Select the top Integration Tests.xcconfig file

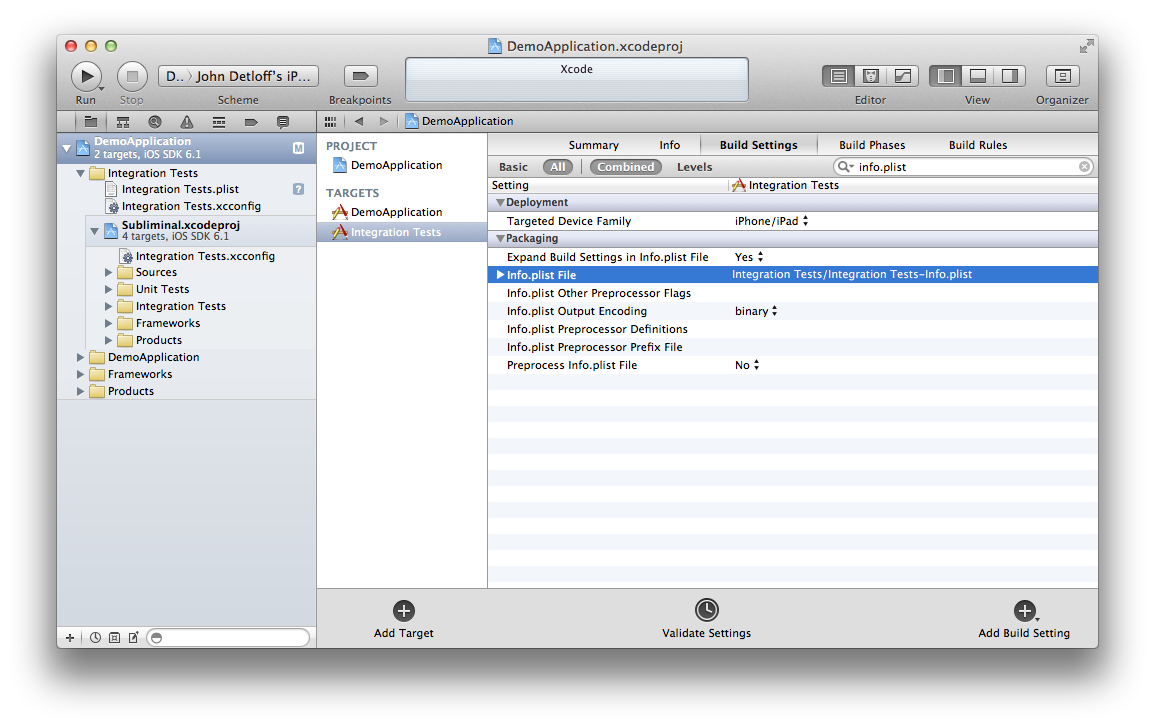coord(191,206)
